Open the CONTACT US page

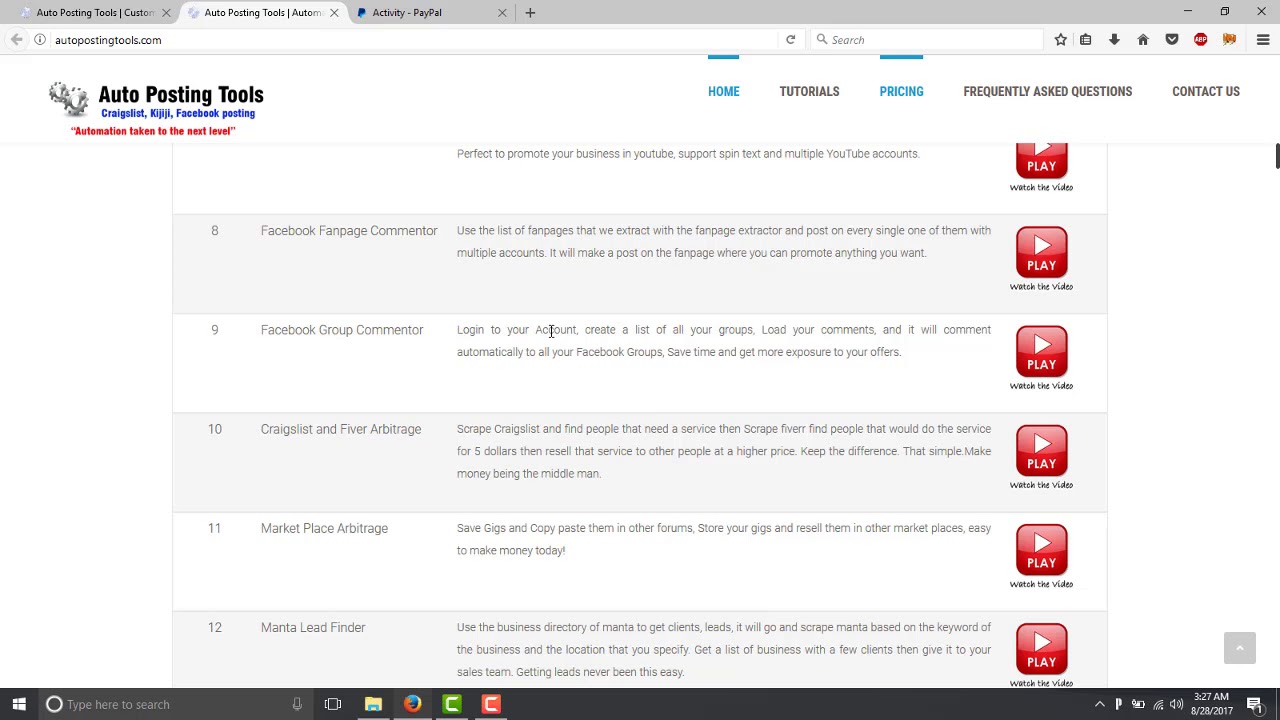[x=1205, y=91]
